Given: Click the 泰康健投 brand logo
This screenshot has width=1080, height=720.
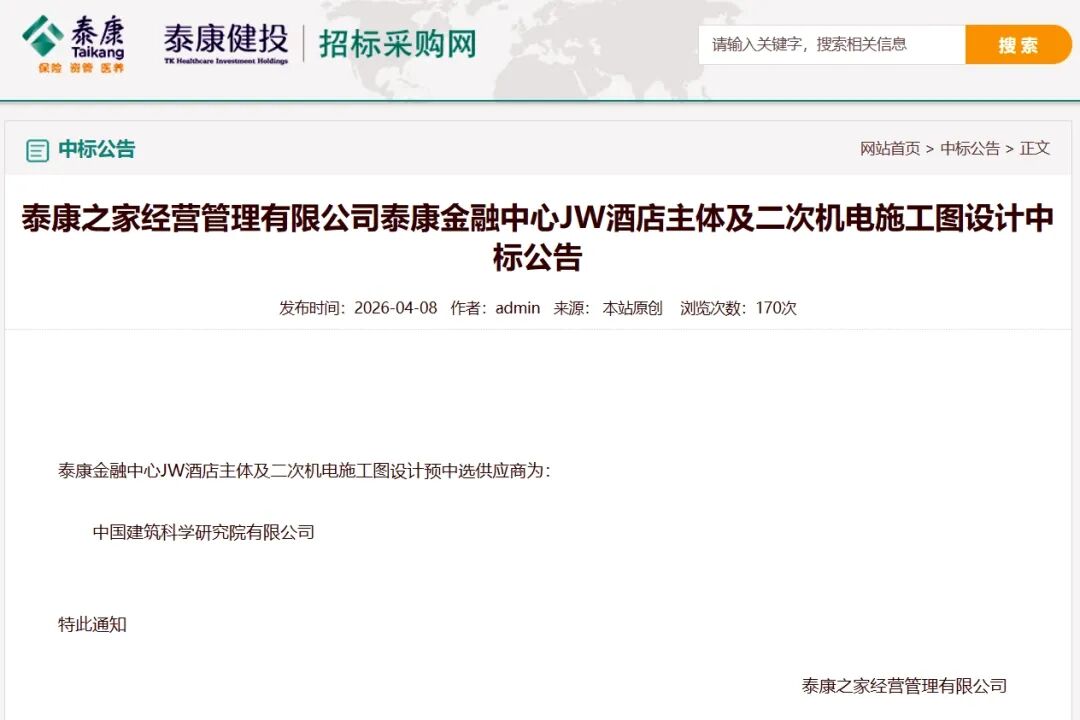Looking at the screenshot, I should 225,39.
